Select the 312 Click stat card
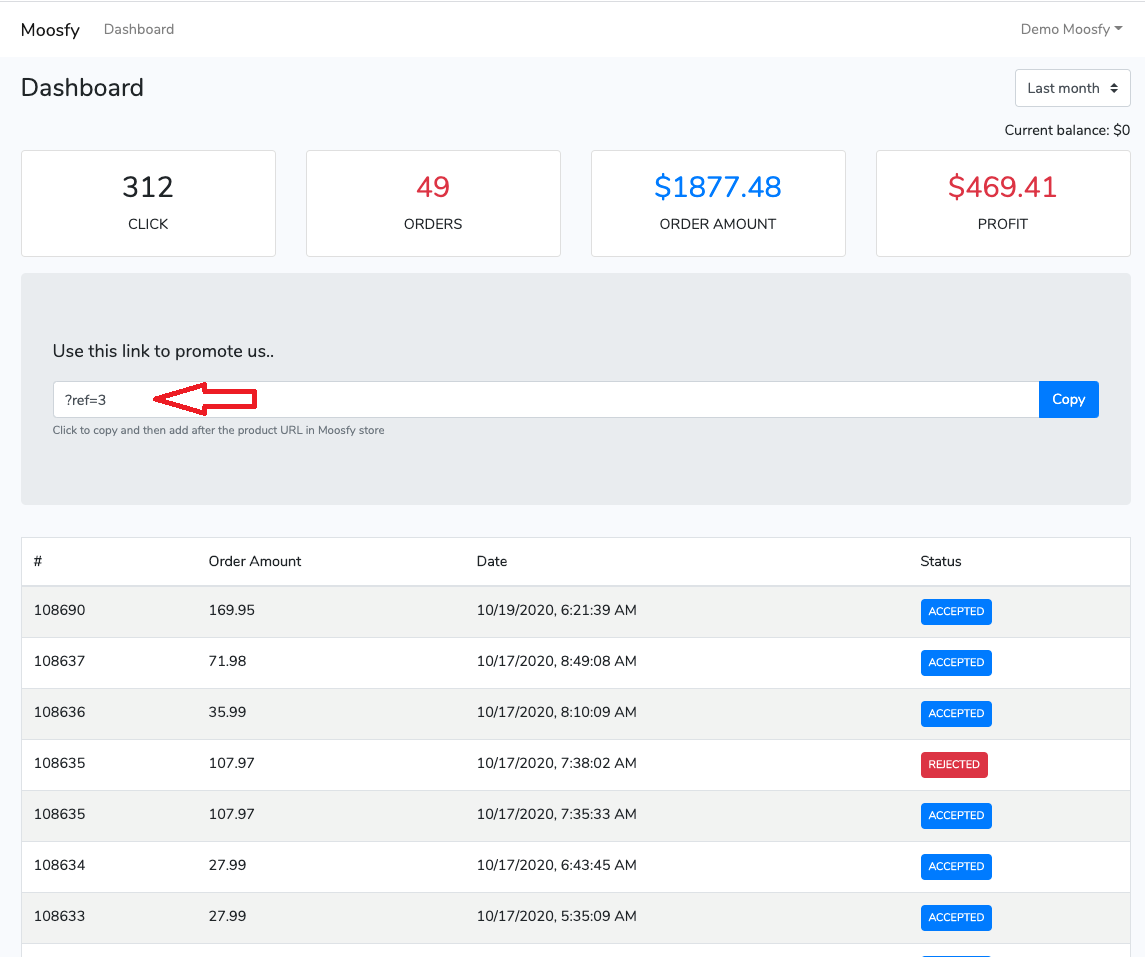1145x957 pixels. pyautogui.click(x=148, y=203)
